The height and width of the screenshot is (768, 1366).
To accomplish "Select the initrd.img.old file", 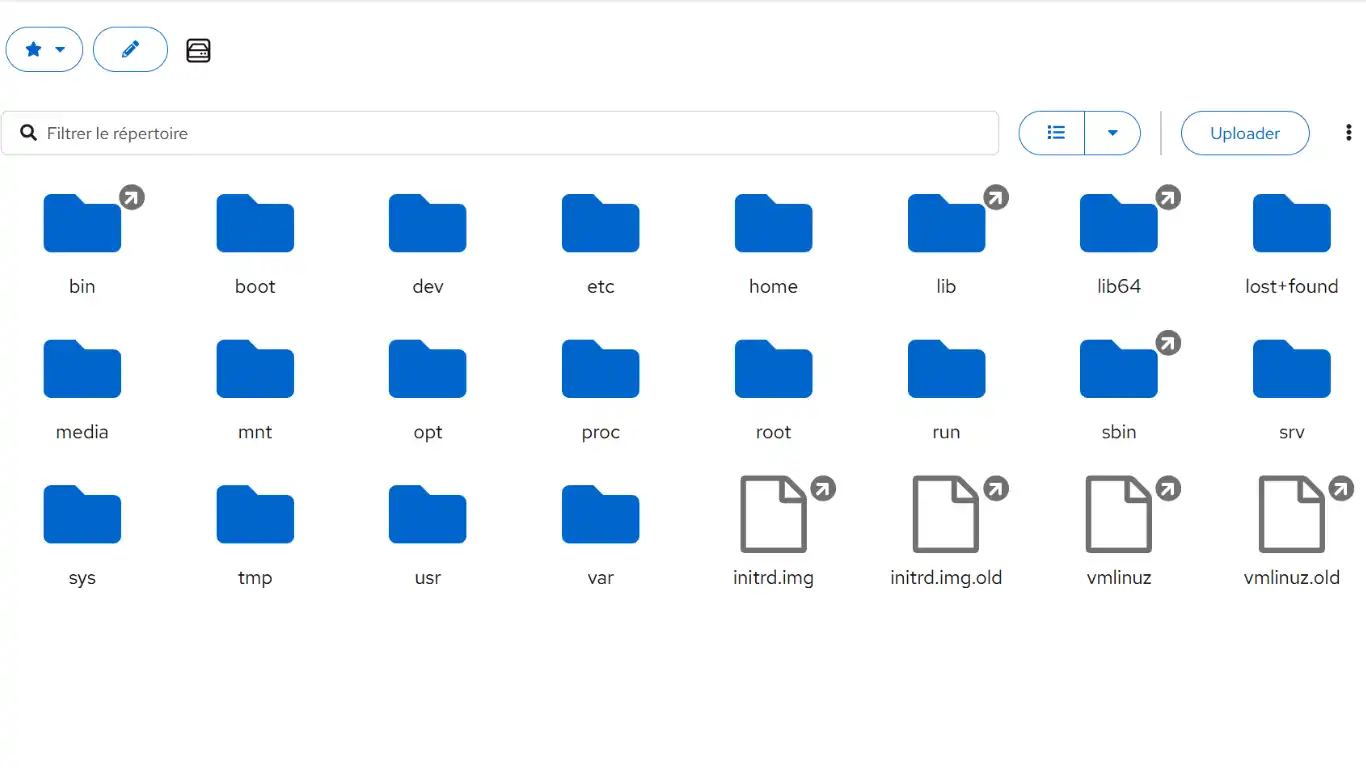I will (x=946, y=532).
